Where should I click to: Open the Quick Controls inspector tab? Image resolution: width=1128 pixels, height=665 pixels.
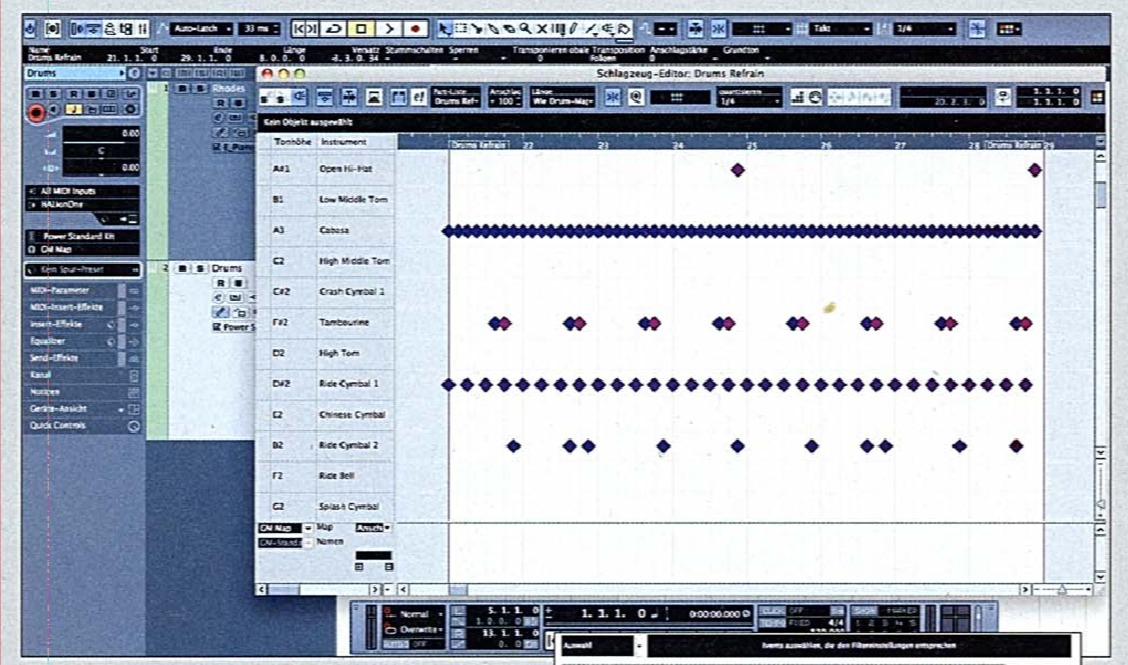(70, 425)
